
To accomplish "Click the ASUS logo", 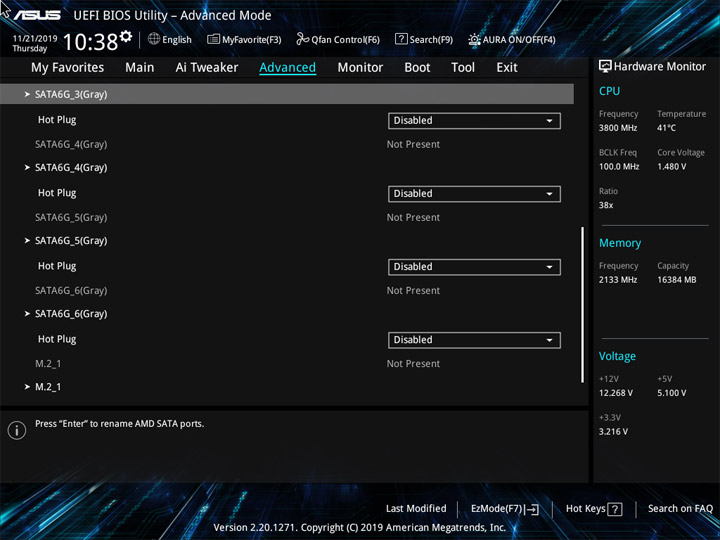I will (37, 15).
